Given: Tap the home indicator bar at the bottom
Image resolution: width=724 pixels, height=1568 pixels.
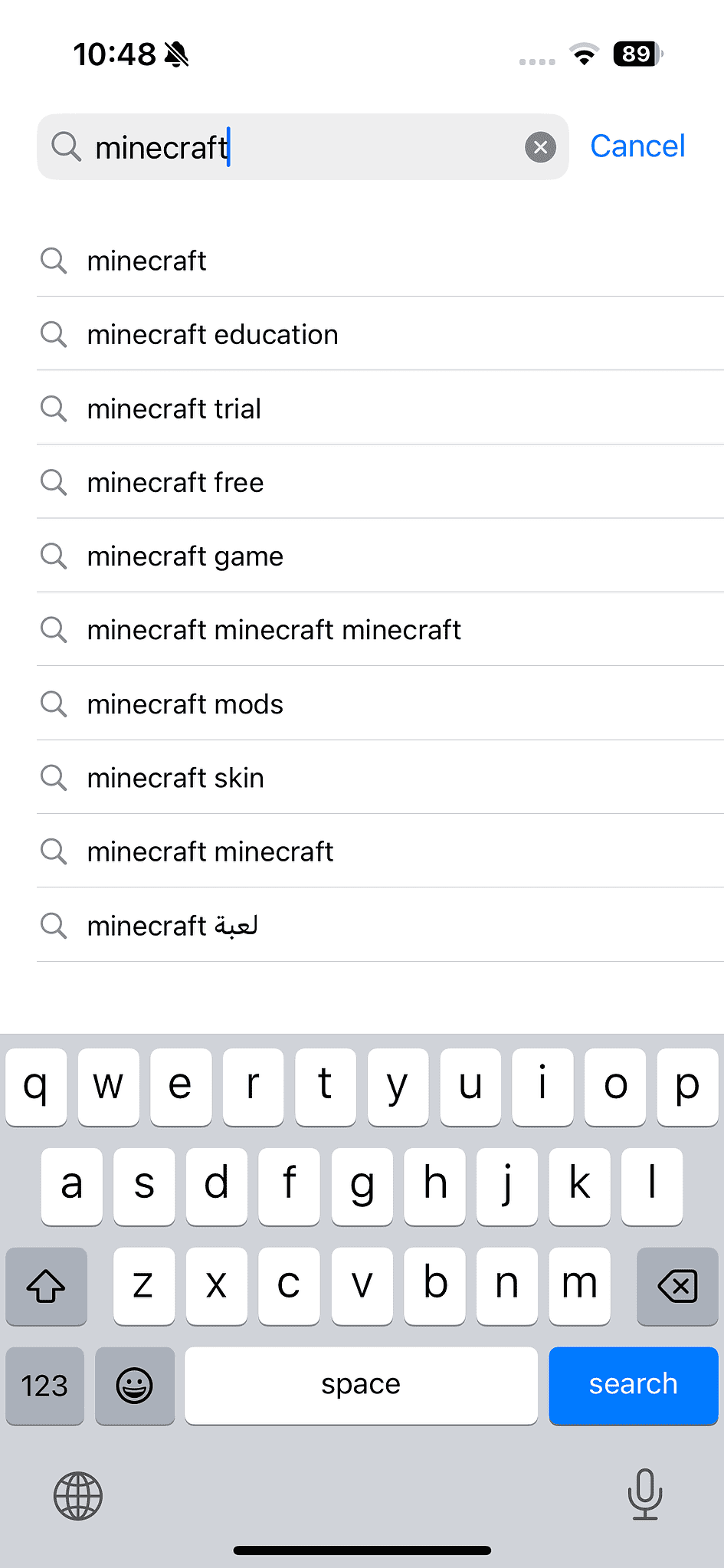Looking at the screenshot, I should click(x=362, y=1547).
